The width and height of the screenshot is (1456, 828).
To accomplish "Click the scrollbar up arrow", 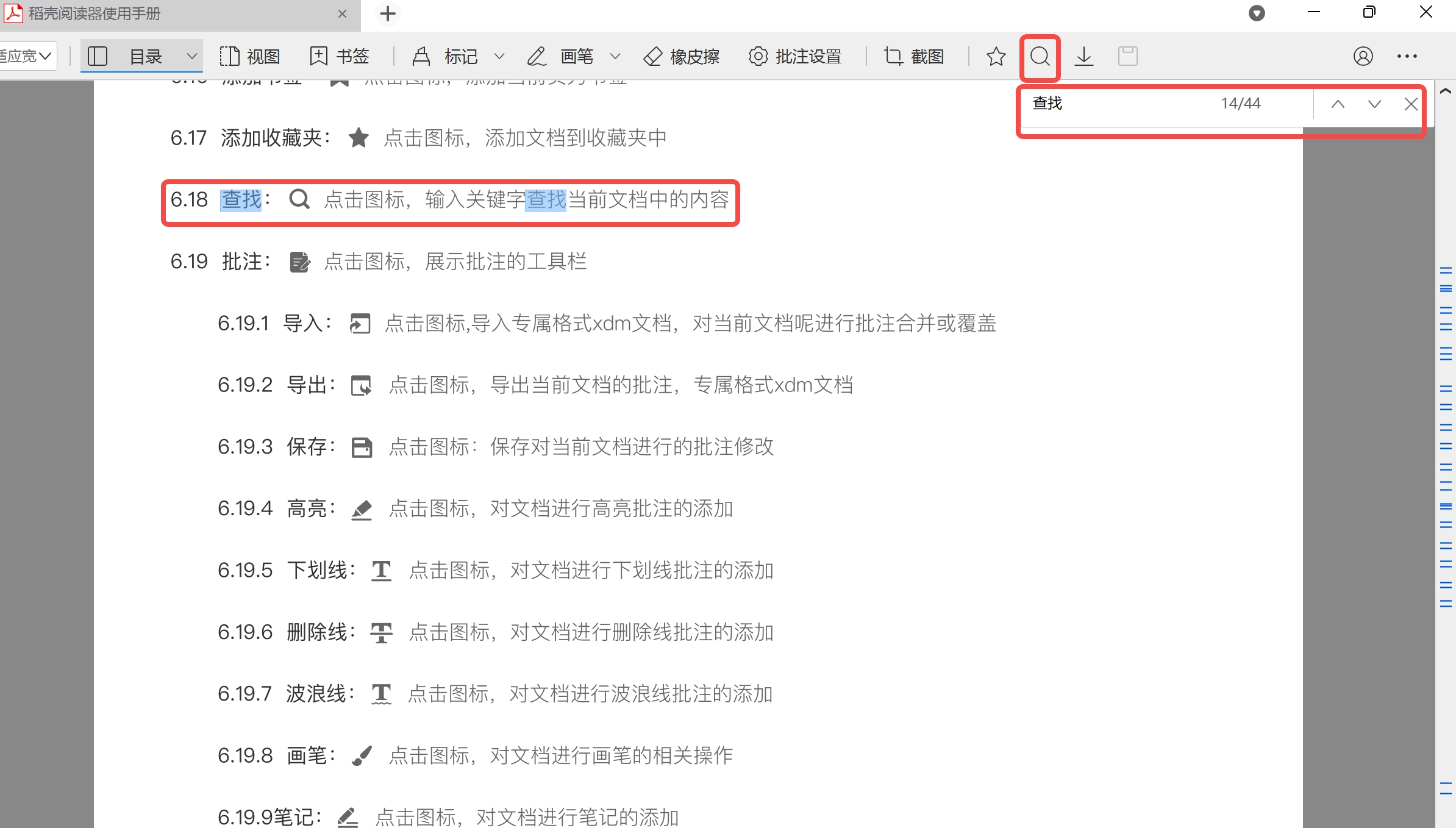I will pyautogui.click(x=1445, y=91).
